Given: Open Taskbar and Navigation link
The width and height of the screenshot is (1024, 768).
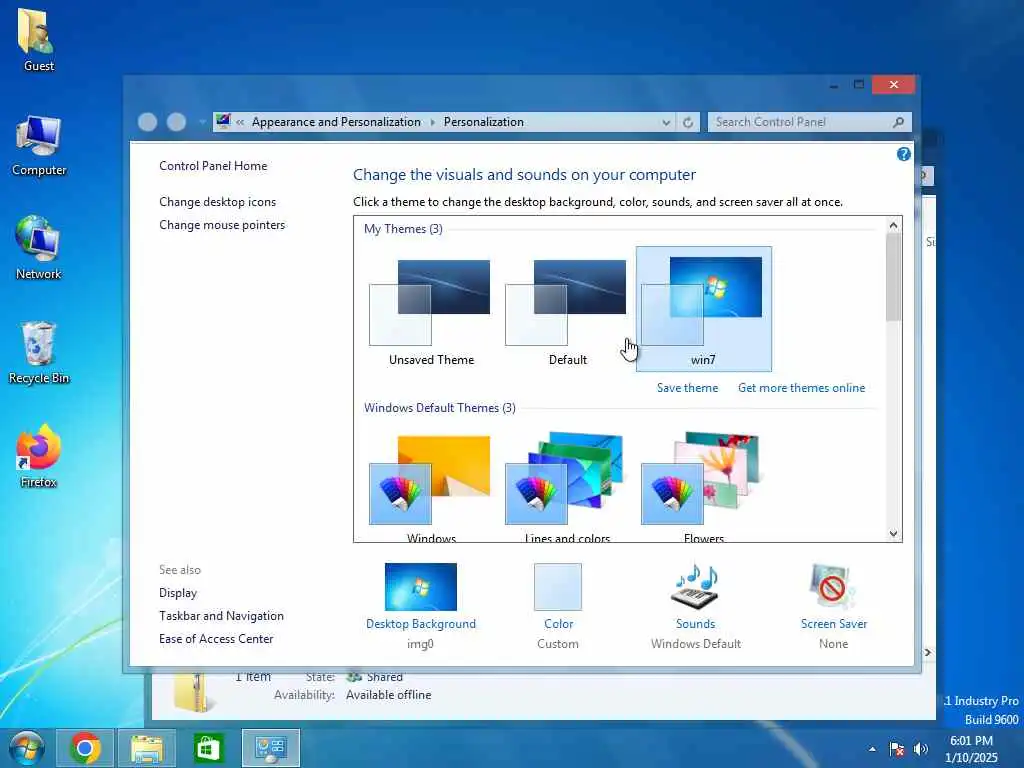Looking at the screenshot, I should 221,616.
